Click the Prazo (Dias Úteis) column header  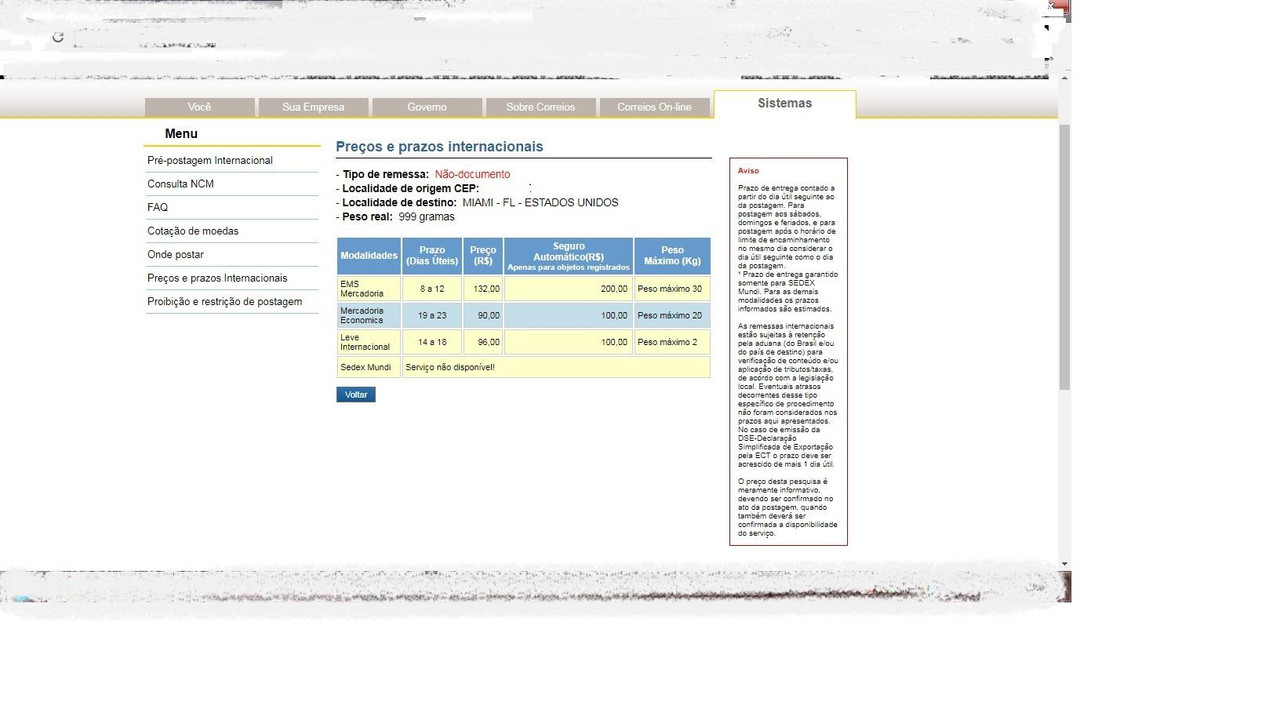(432, 256)
